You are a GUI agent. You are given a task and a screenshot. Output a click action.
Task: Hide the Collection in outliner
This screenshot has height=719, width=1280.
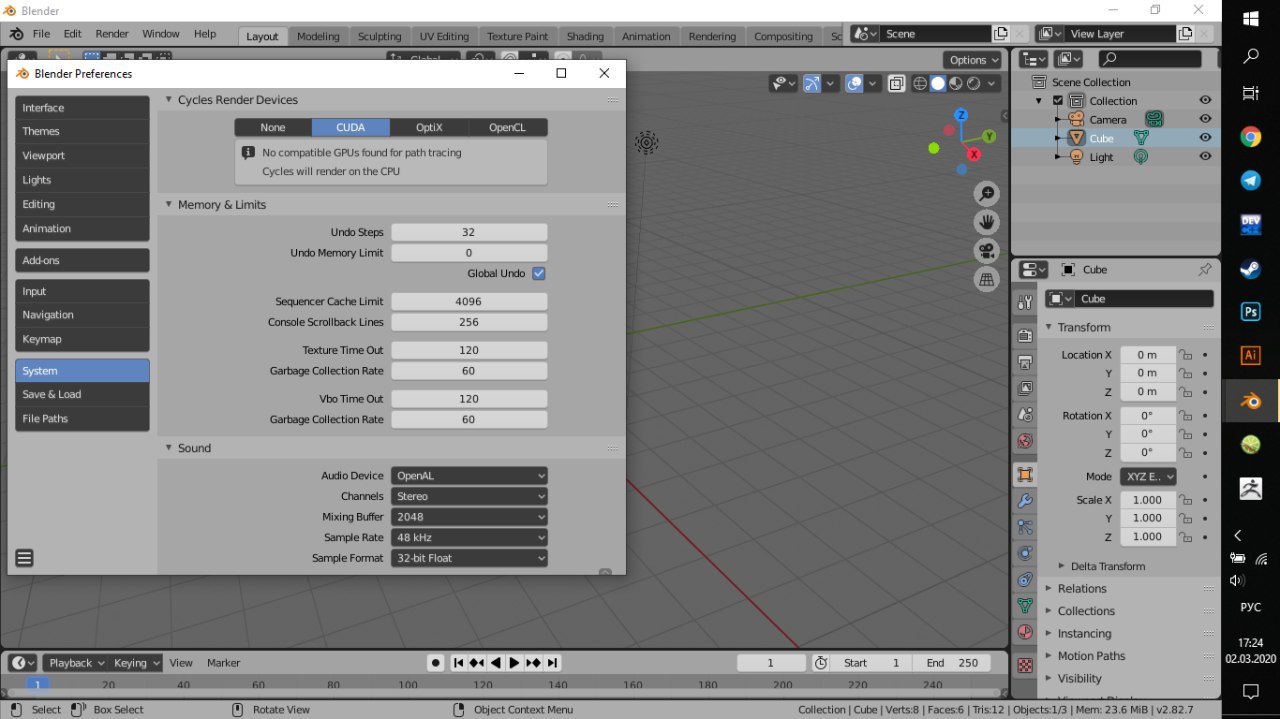(1205, 100)
